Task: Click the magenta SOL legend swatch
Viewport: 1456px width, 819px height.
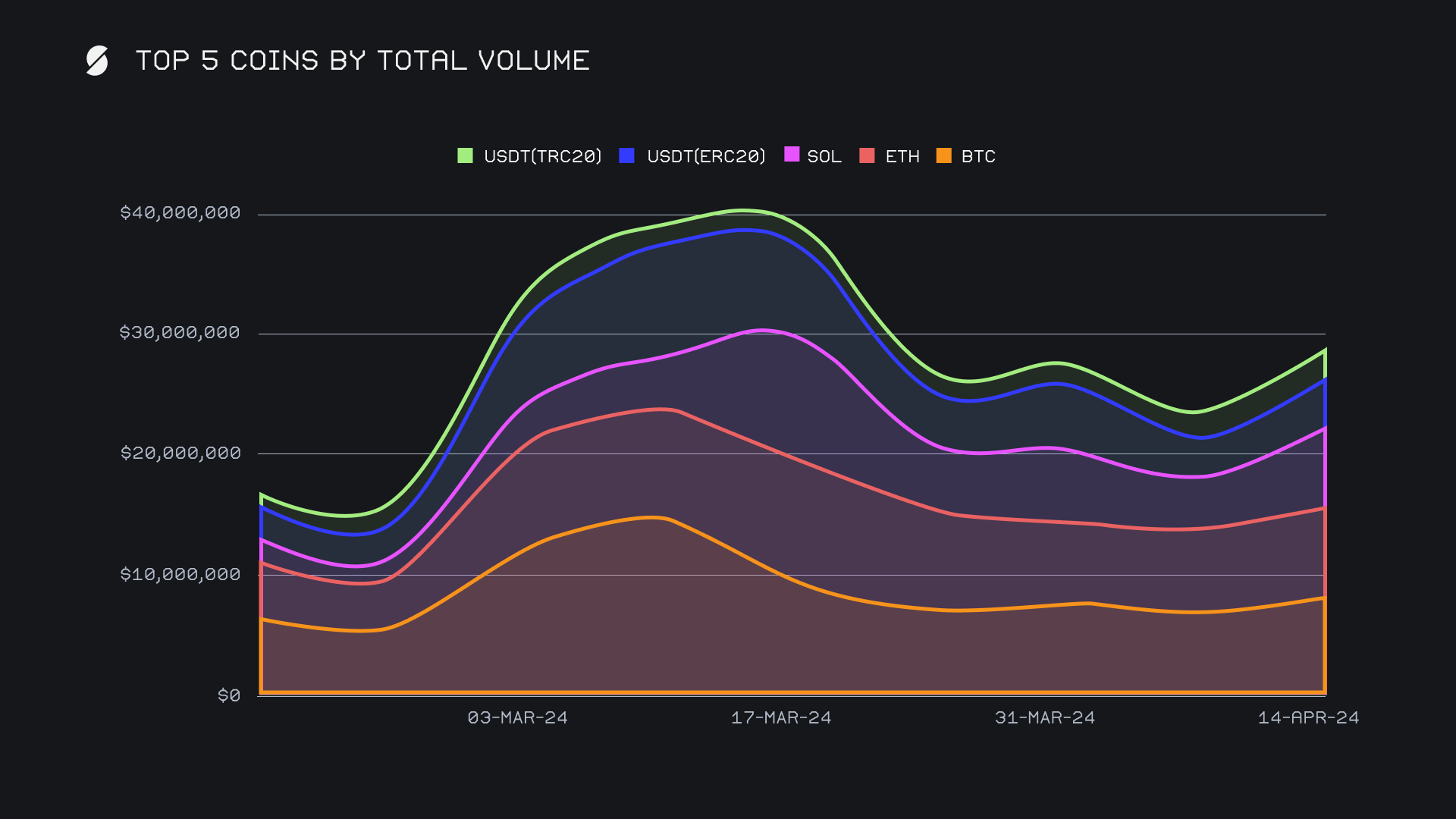Action: (792, 155)
